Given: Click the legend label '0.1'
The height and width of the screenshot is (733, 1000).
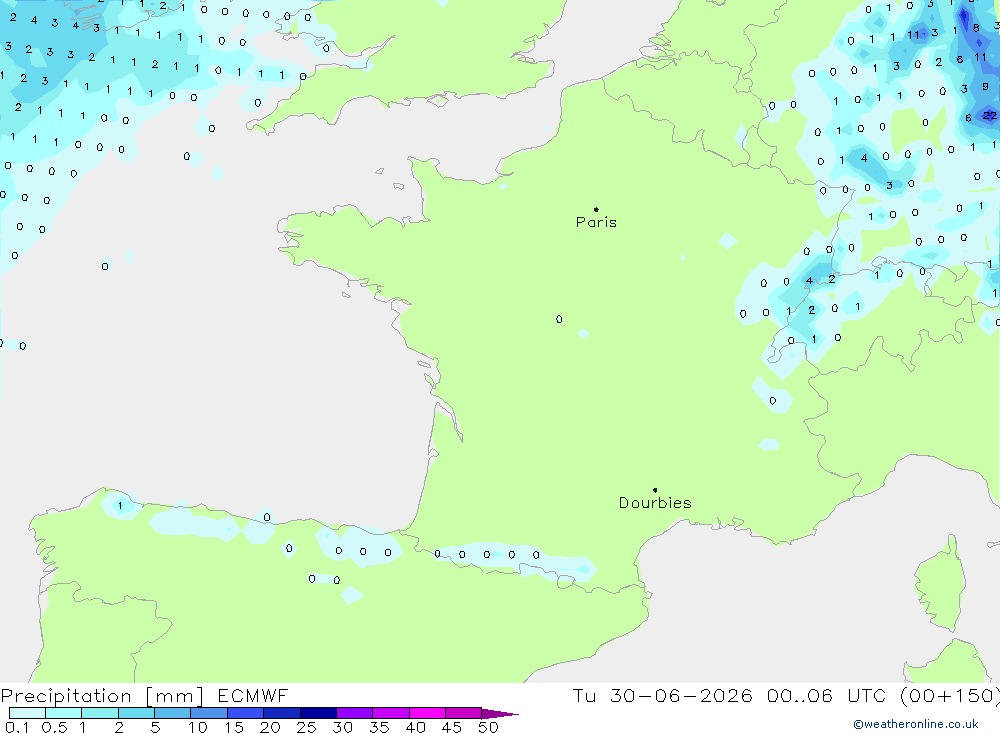Looking at the screenshot, I should point(17,727).
